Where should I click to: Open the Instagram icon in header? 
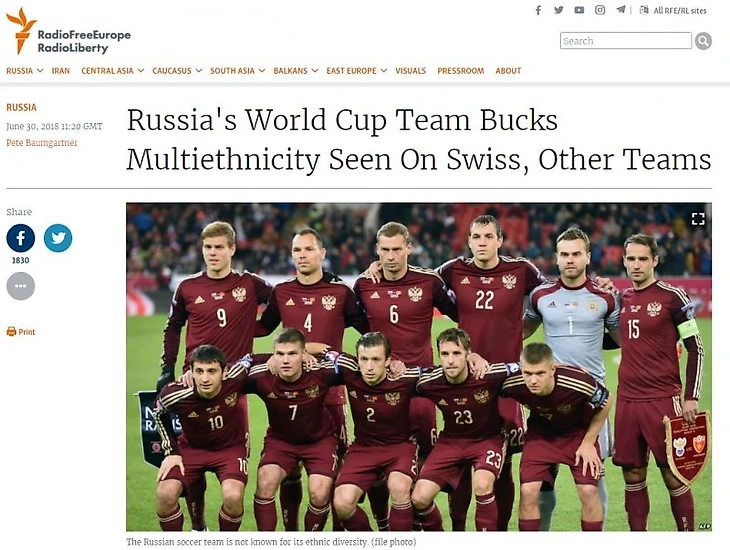[600, 10]
